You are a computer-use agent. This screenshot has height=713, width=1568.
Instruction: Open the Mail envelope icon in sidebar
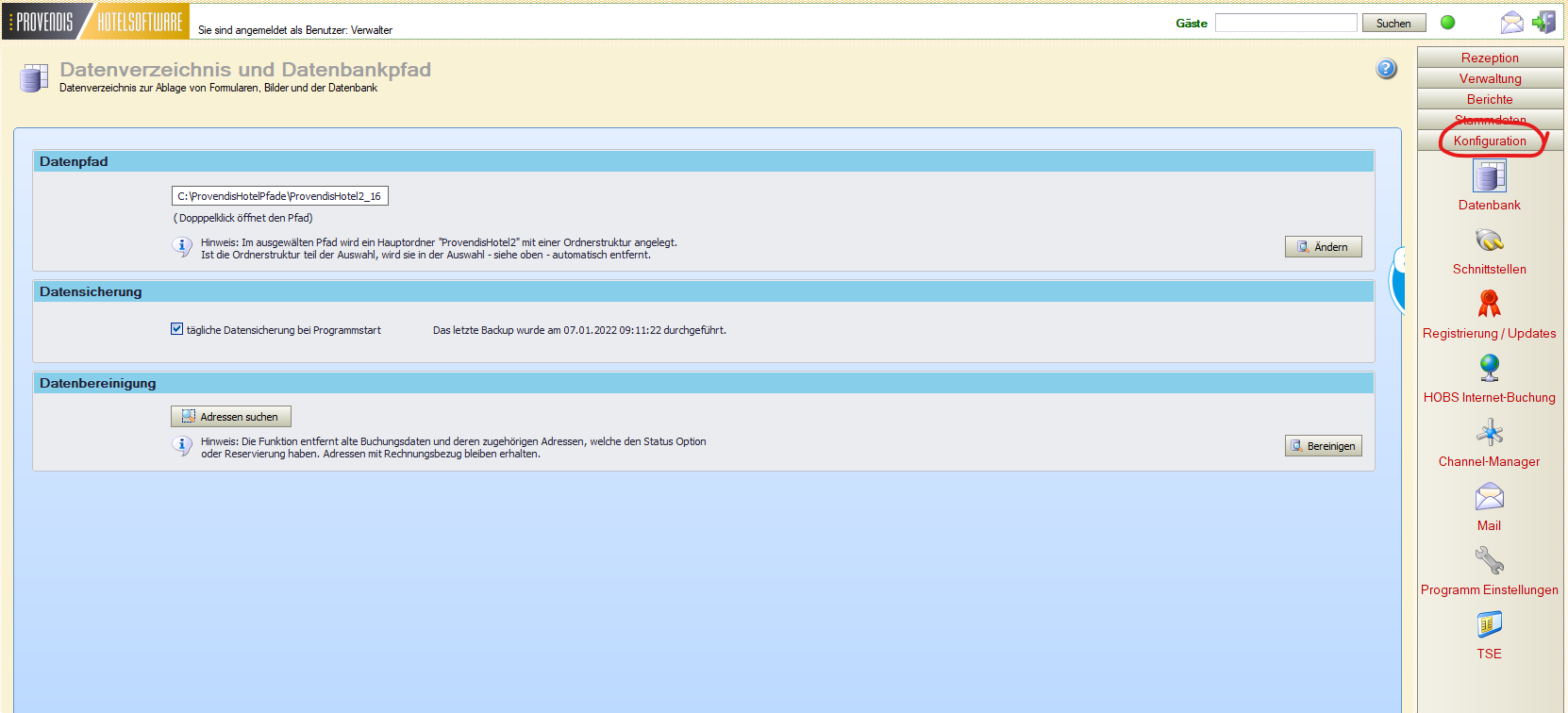(1489, 496)
